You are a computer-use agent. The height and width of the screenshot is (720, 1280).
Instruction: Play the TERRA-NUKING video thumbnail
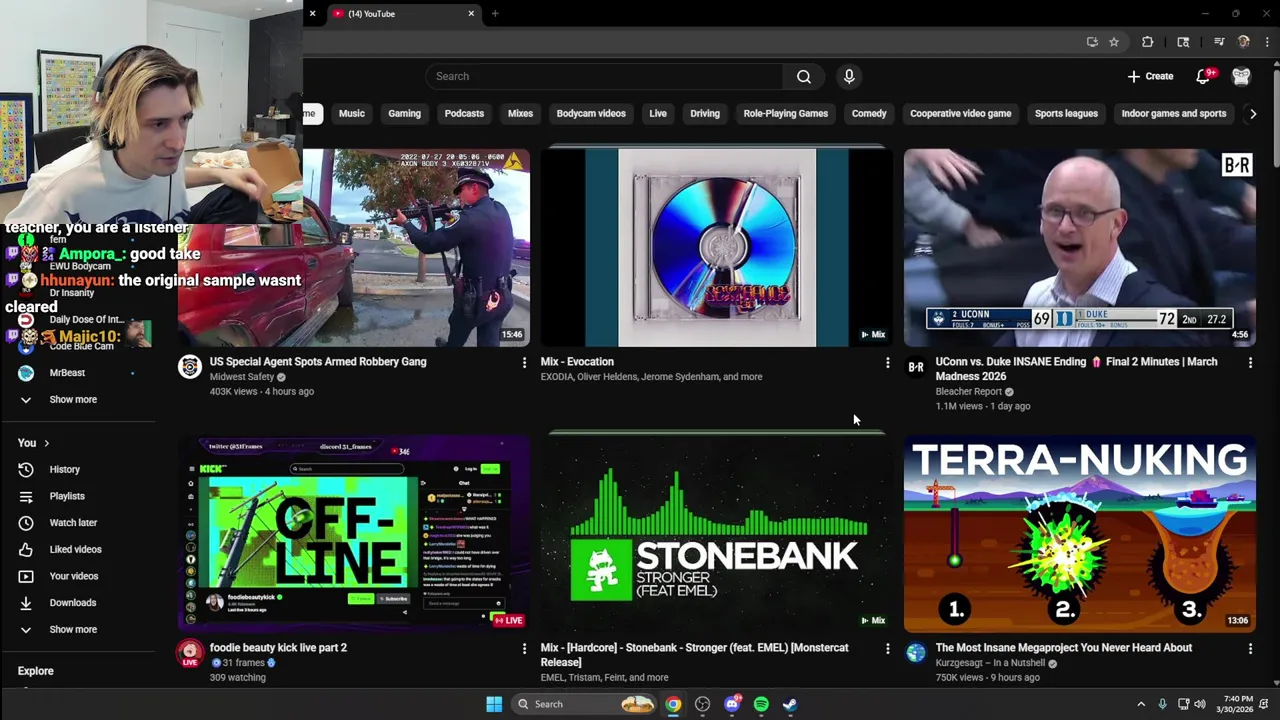(1080, 533)
